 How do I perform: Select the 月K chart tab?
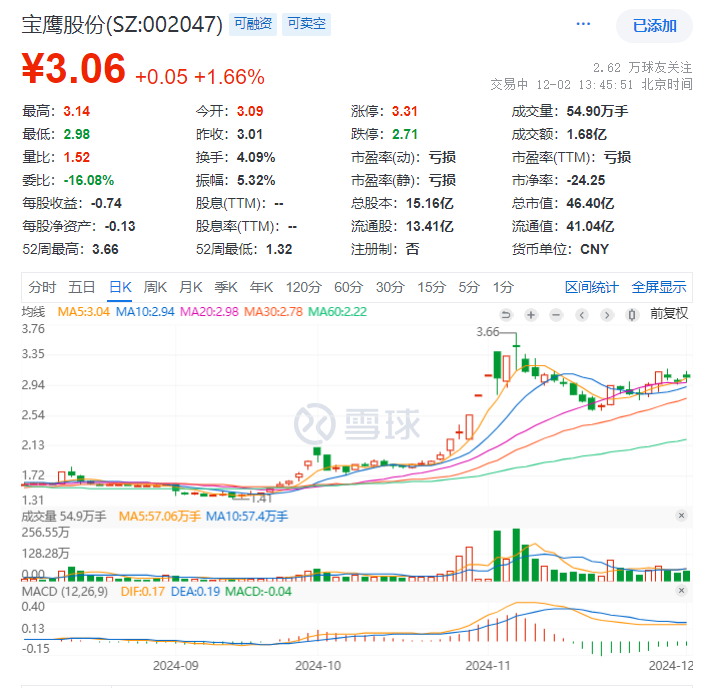pos(190,287)
